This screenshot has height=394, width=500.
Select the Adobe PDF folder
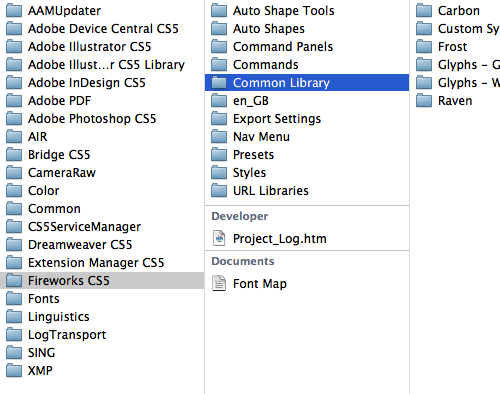(102, 101)
